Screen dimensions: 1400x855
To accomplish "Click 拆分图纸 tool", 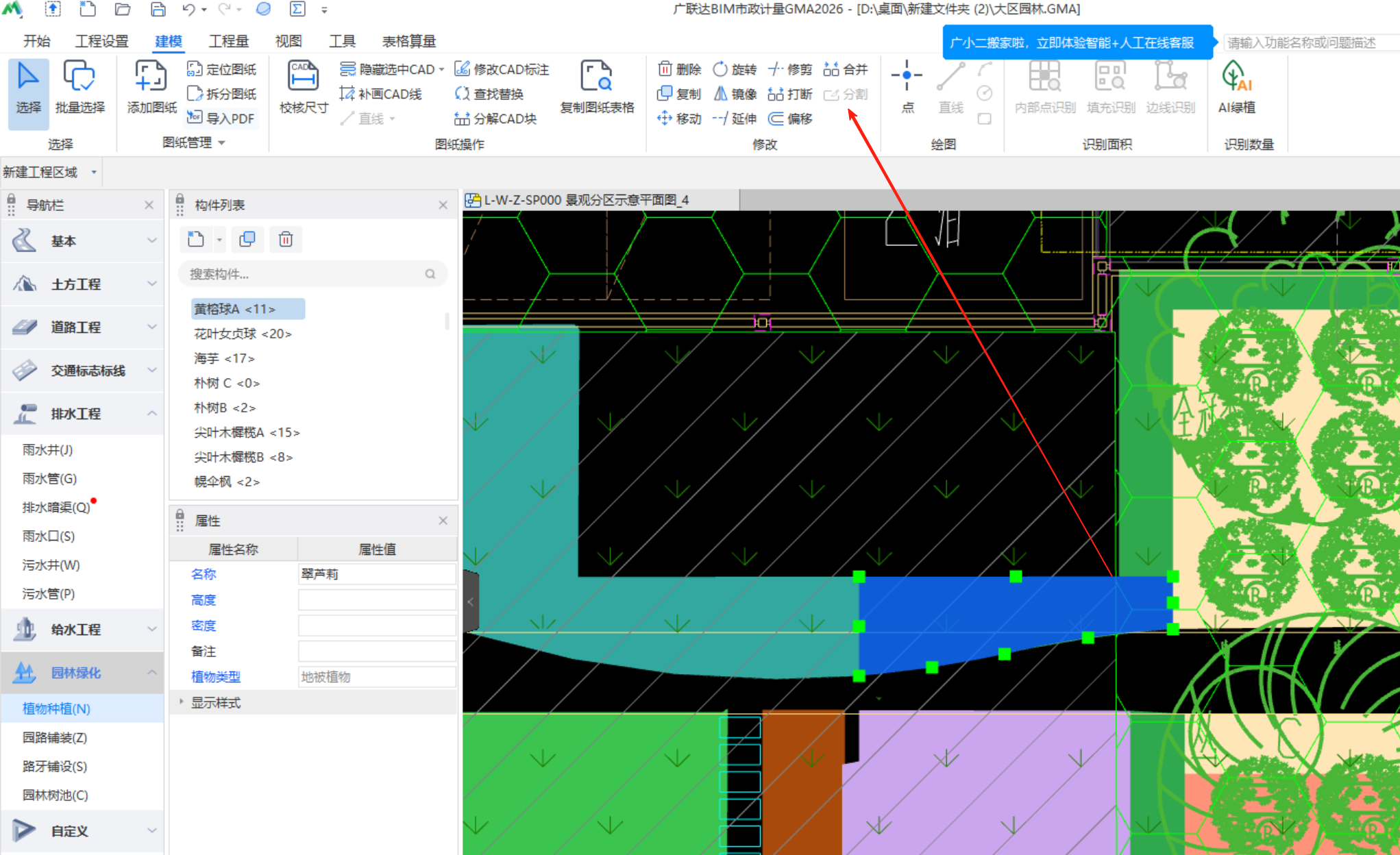I will point(221,94).
